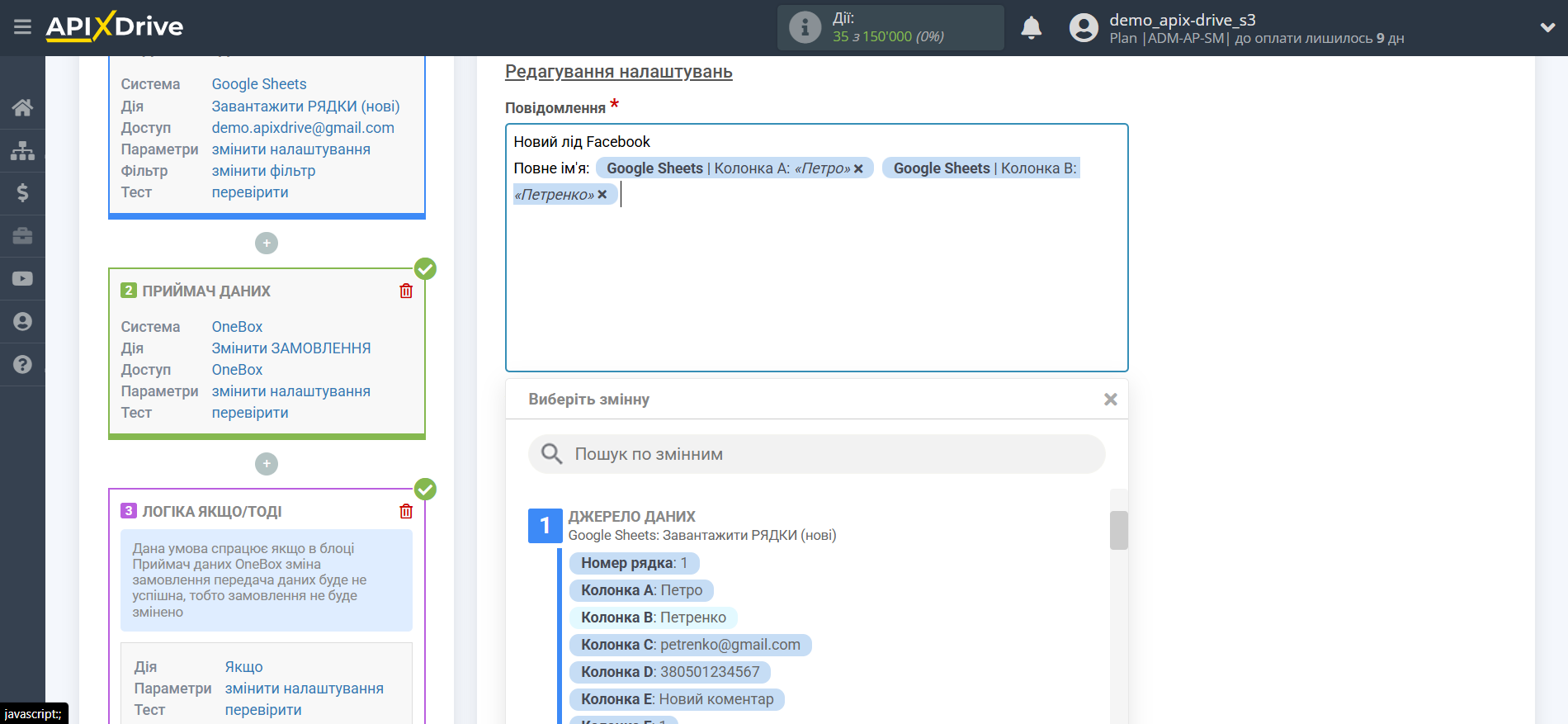The image size is (1568, 724).
Task: Add a block below the data source block
Action: (267, 244)
